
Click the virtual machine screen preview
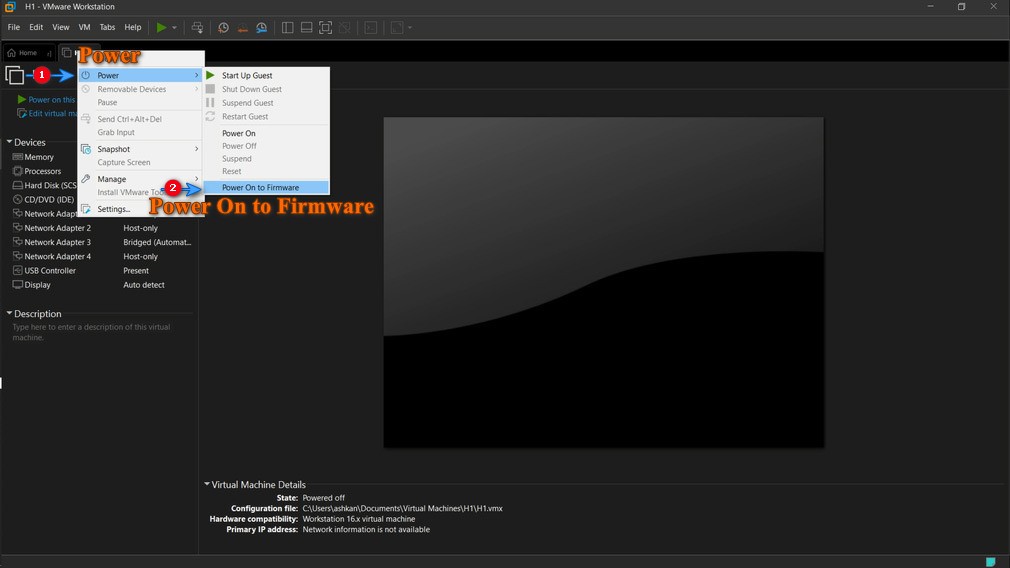coord(604,282)
